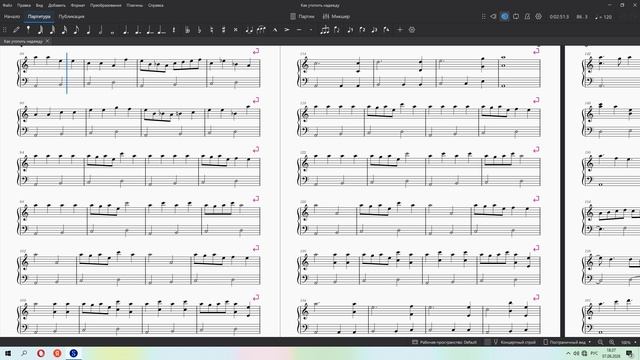This screenshot has height=360, width=640.
Task: Select voice 1
Action: click(x=350, y=29)
